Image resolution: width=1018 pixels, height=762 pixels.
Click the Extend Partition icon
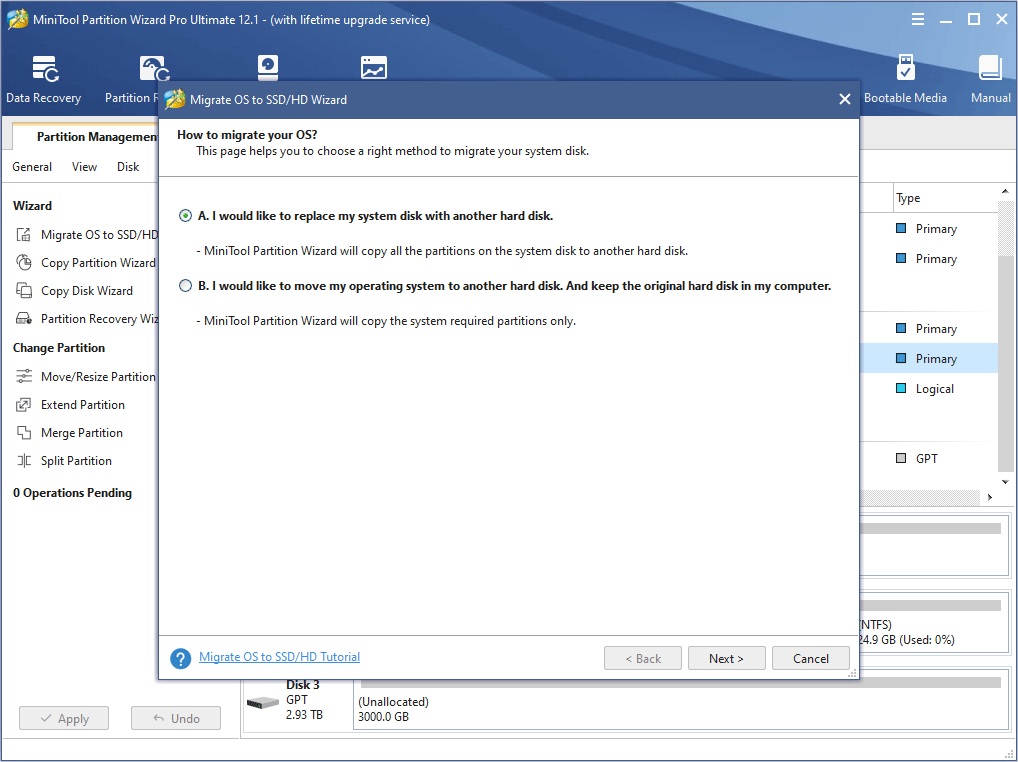(23, 405)
